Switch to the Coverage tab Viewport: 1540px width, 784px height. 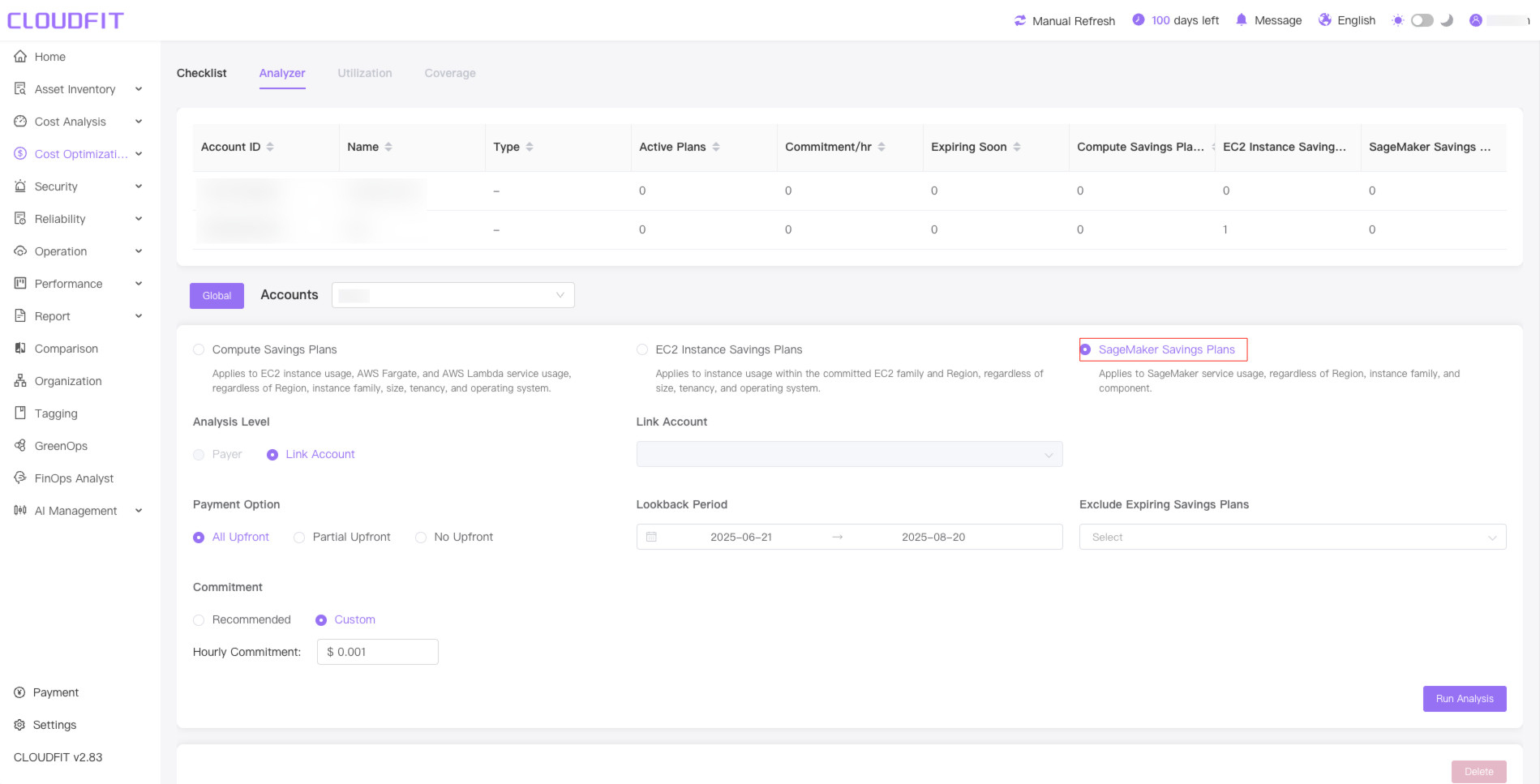coord(450,73)
